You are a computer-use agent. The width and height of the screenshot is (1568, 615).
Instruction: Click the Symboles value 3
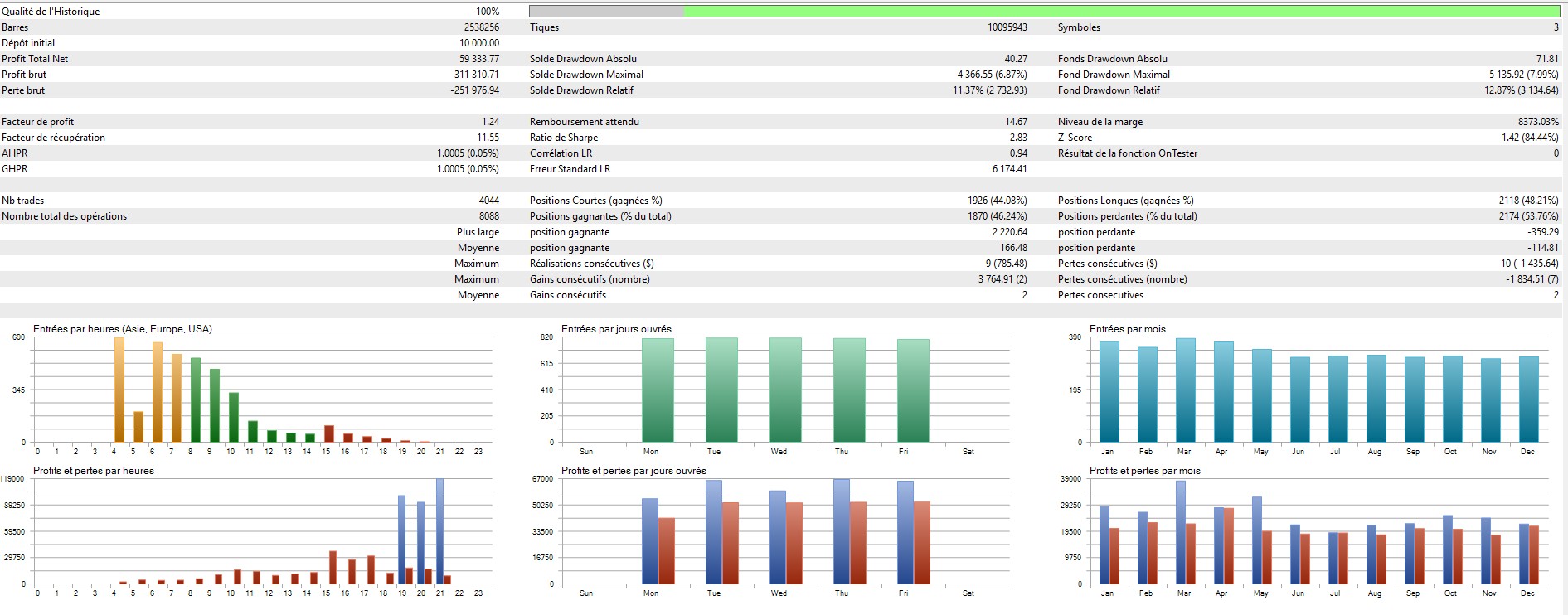click(1556, 27)
